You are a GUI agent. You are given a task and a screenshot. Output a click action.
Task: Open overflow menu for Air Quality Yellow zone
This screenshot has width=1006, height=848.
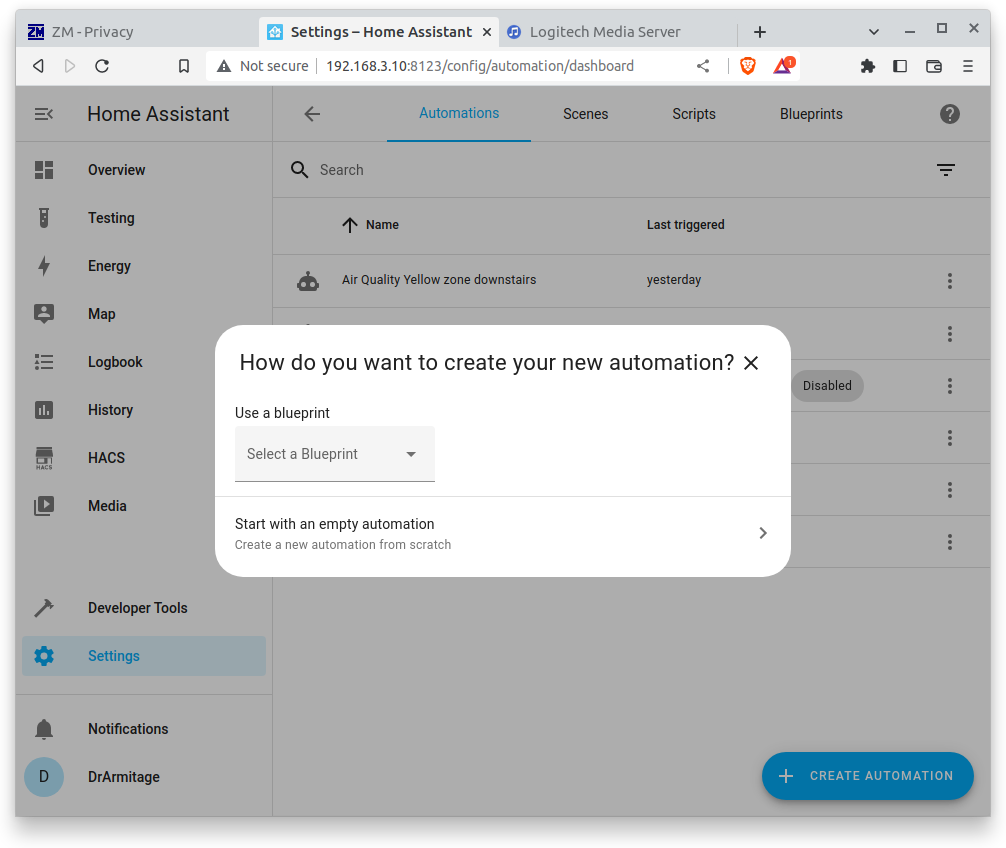[x=950, y=281]
